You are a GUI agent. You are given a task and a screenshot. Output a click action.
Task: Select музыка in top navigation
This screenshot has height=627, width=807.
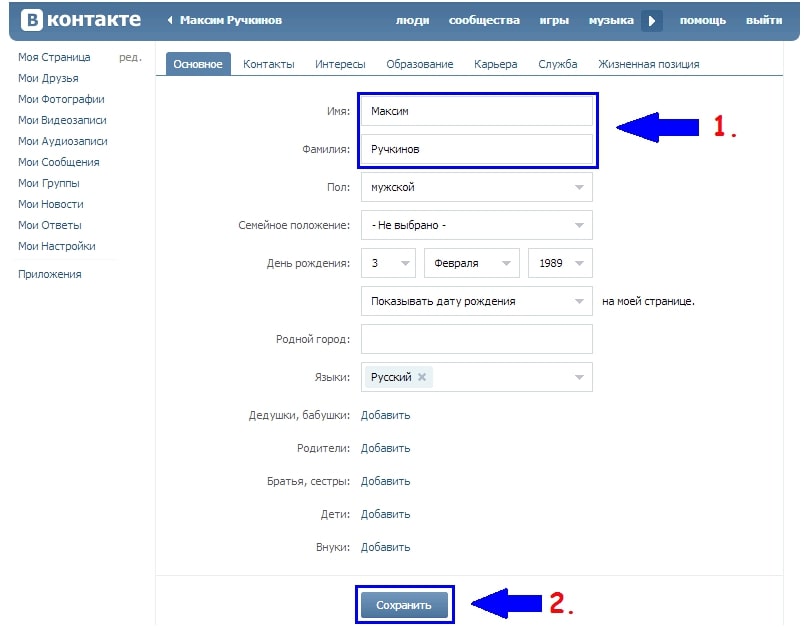[x=610, y=20]
